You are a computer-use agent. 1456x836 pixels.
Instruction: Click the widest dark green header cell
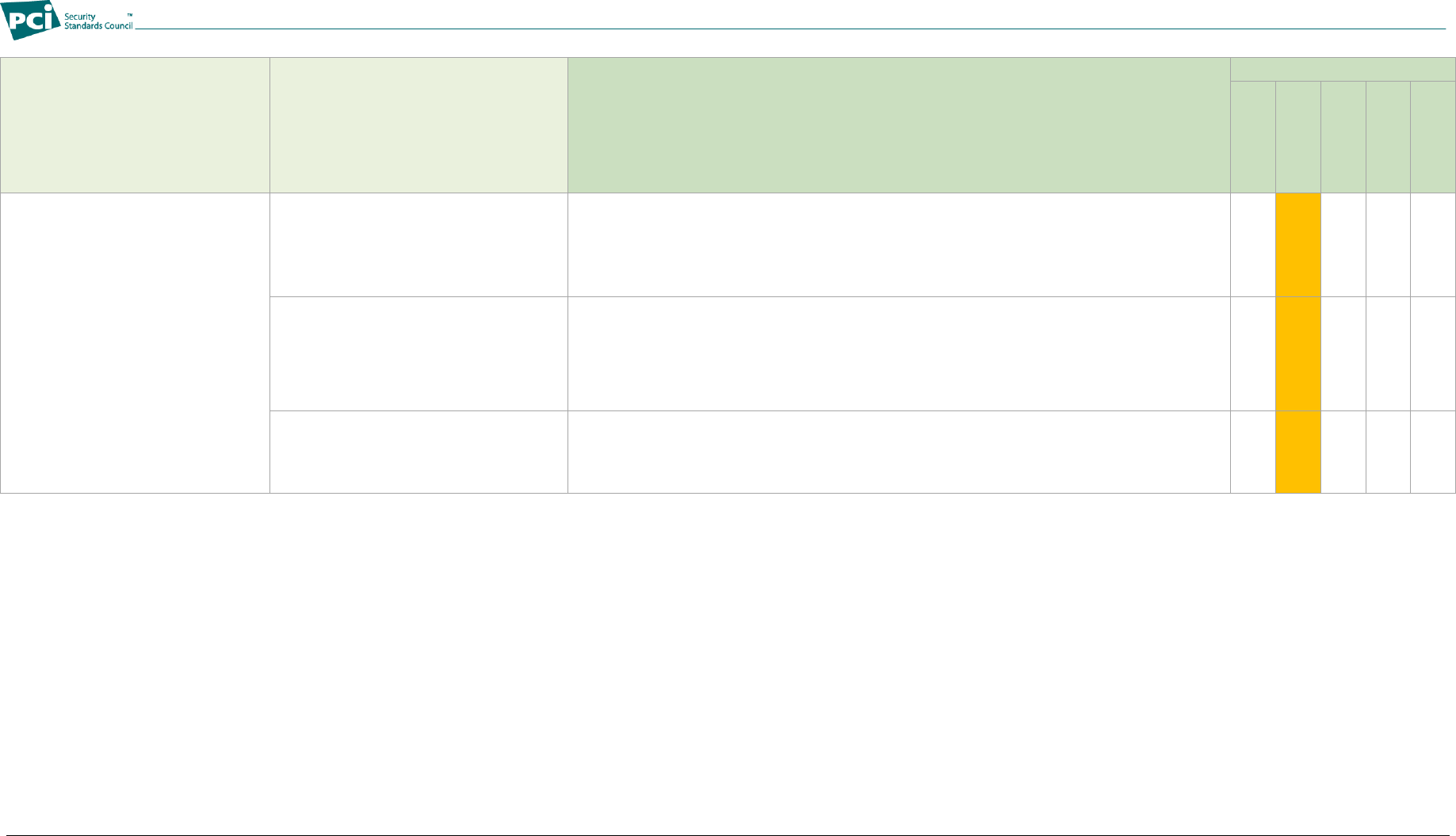coord(899,125)
